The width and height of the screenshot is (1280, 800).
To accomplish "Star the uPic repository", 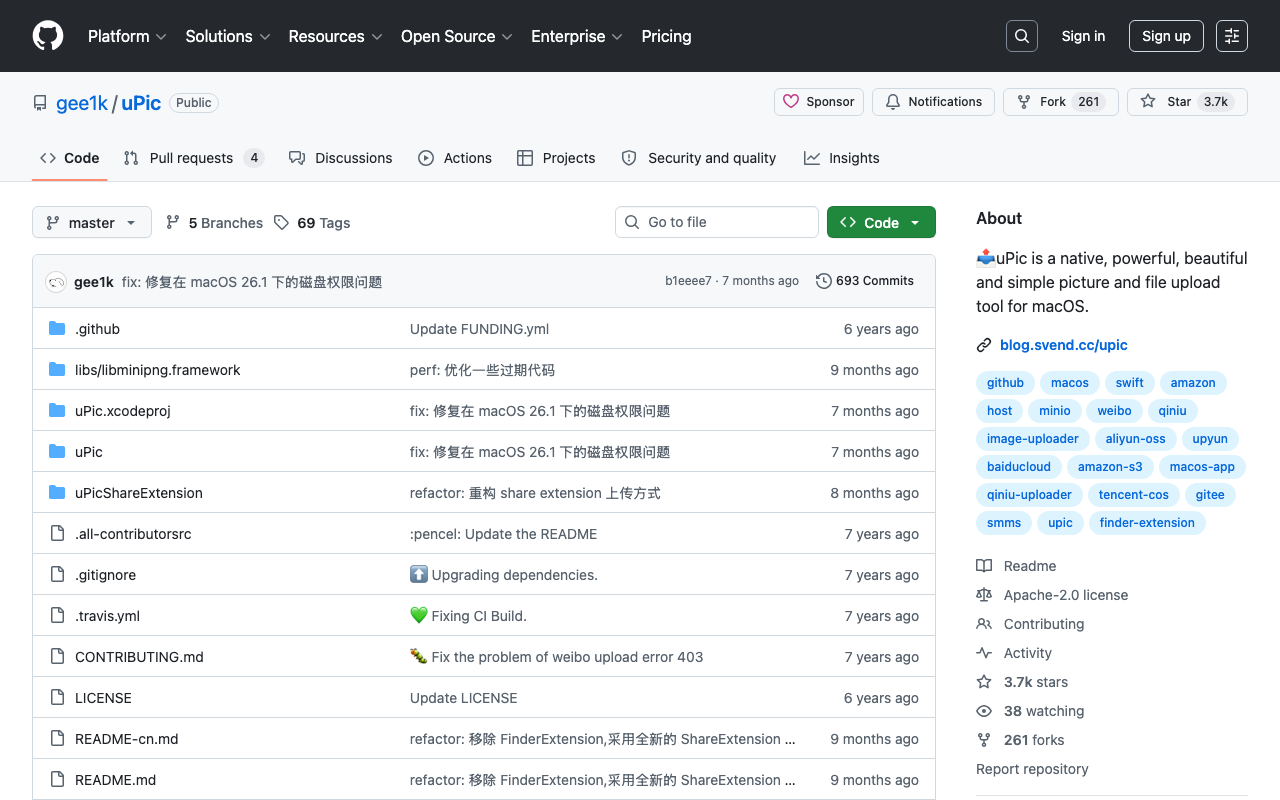I will click(x=1187, y=102).
